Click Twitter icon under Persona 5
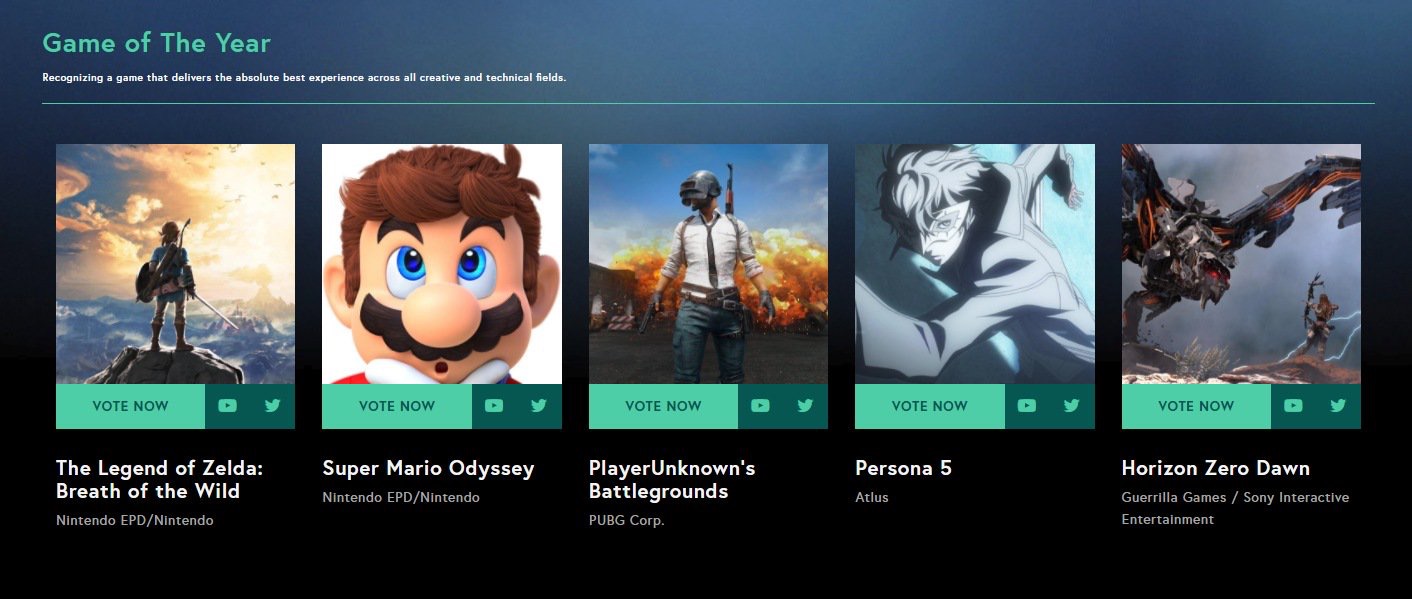Viewport: 1412px width, 599px height. point(1072,406)
